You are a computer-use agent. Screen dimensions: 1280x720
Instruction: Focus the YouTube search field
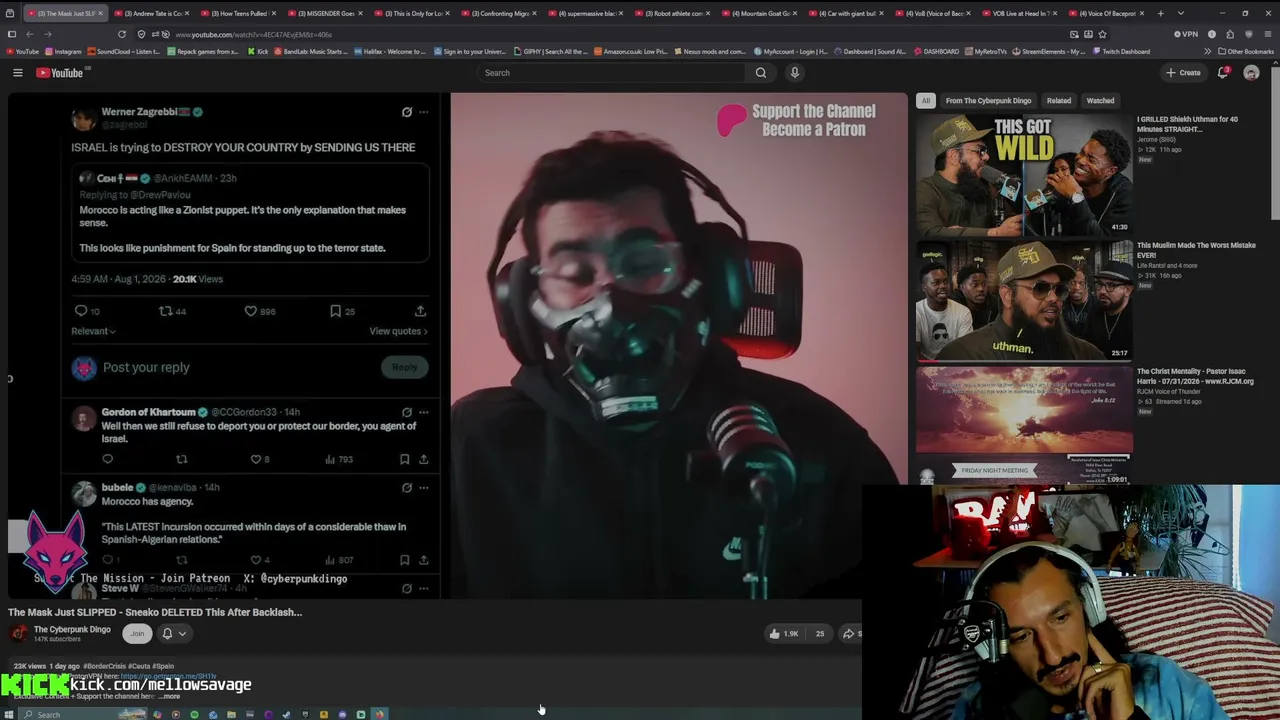pos(612,73)
